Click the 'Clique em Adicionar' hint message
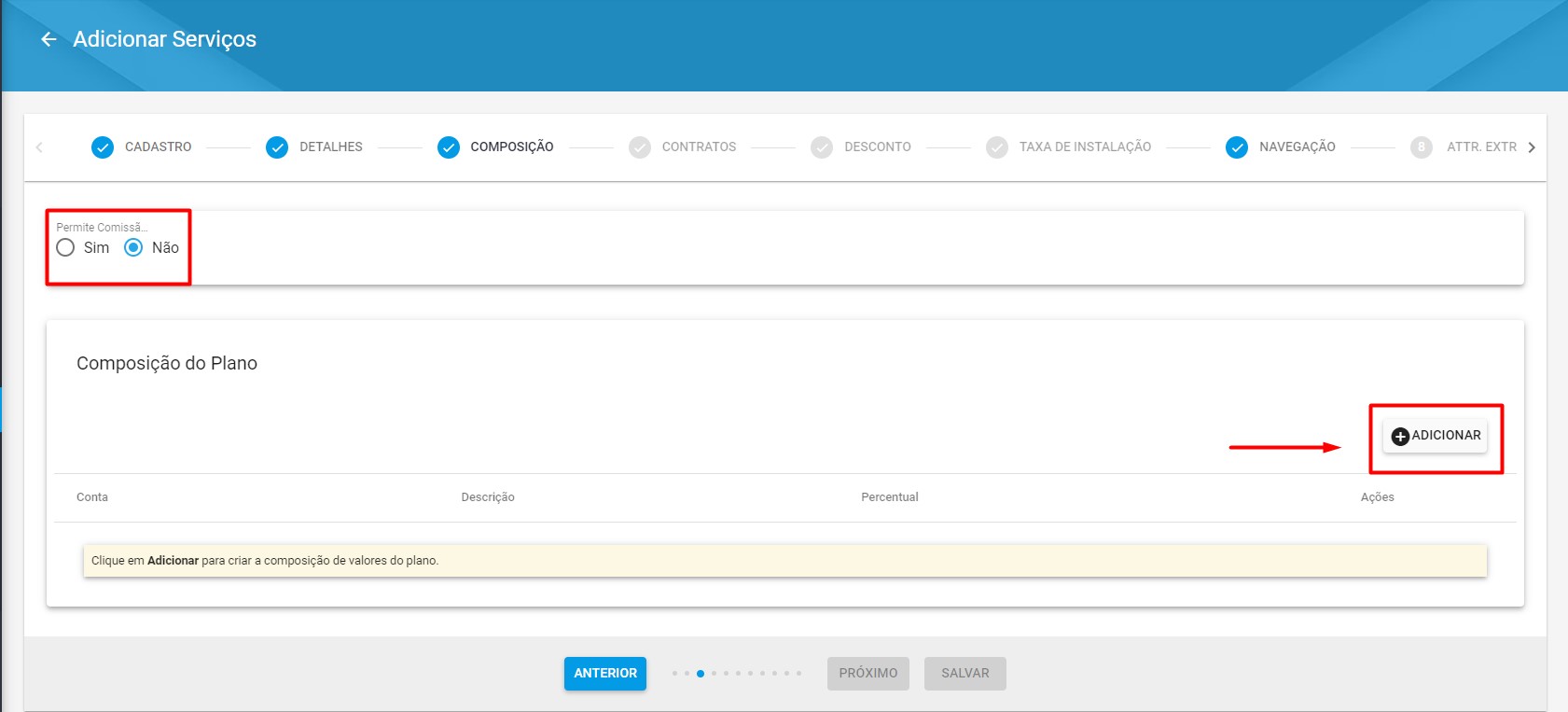This screenshot has height=712, width=1568. (785, 561)
